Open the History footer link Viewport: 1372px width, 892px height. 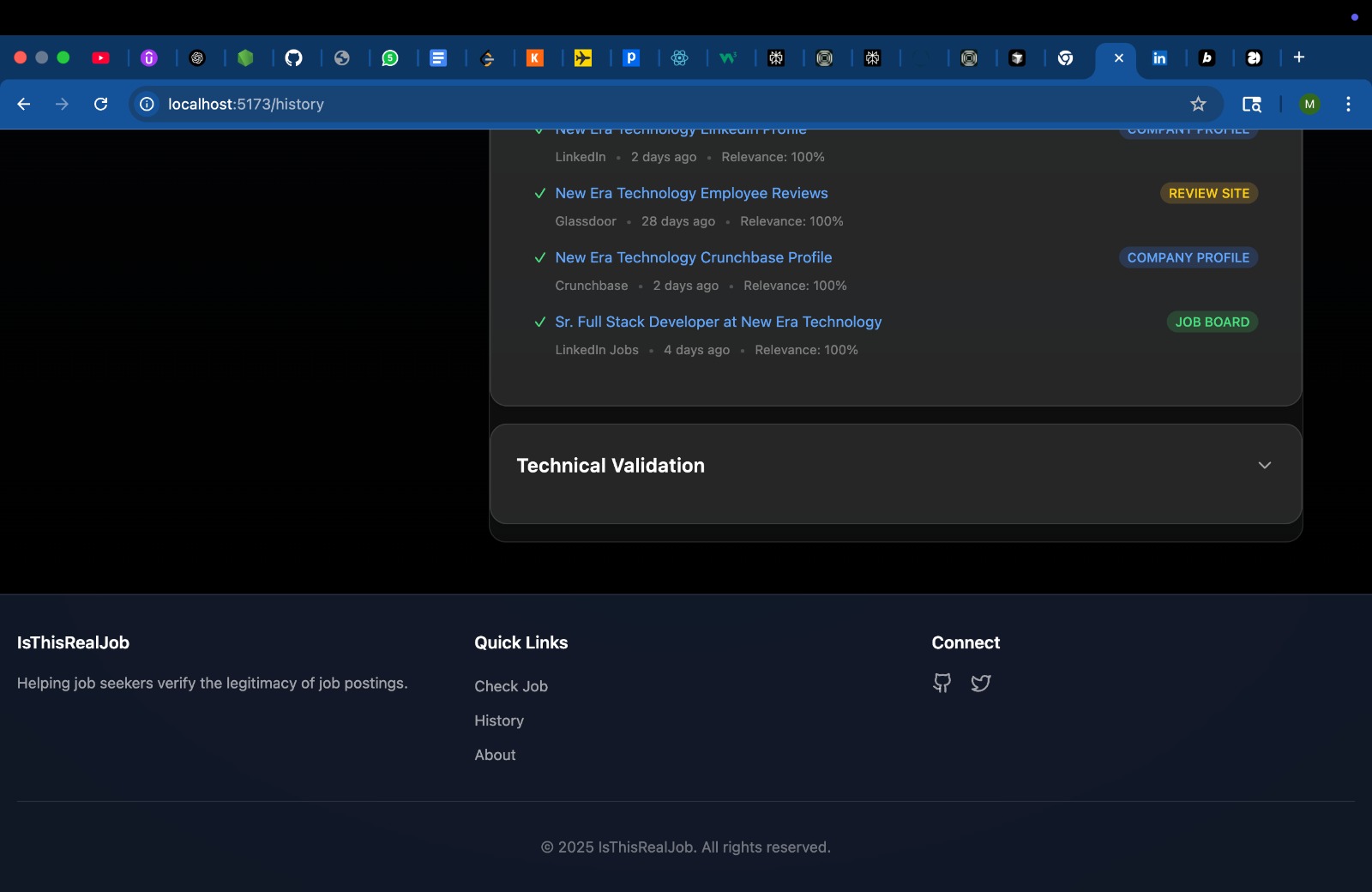pyautogui.click(x=499, y=720)
